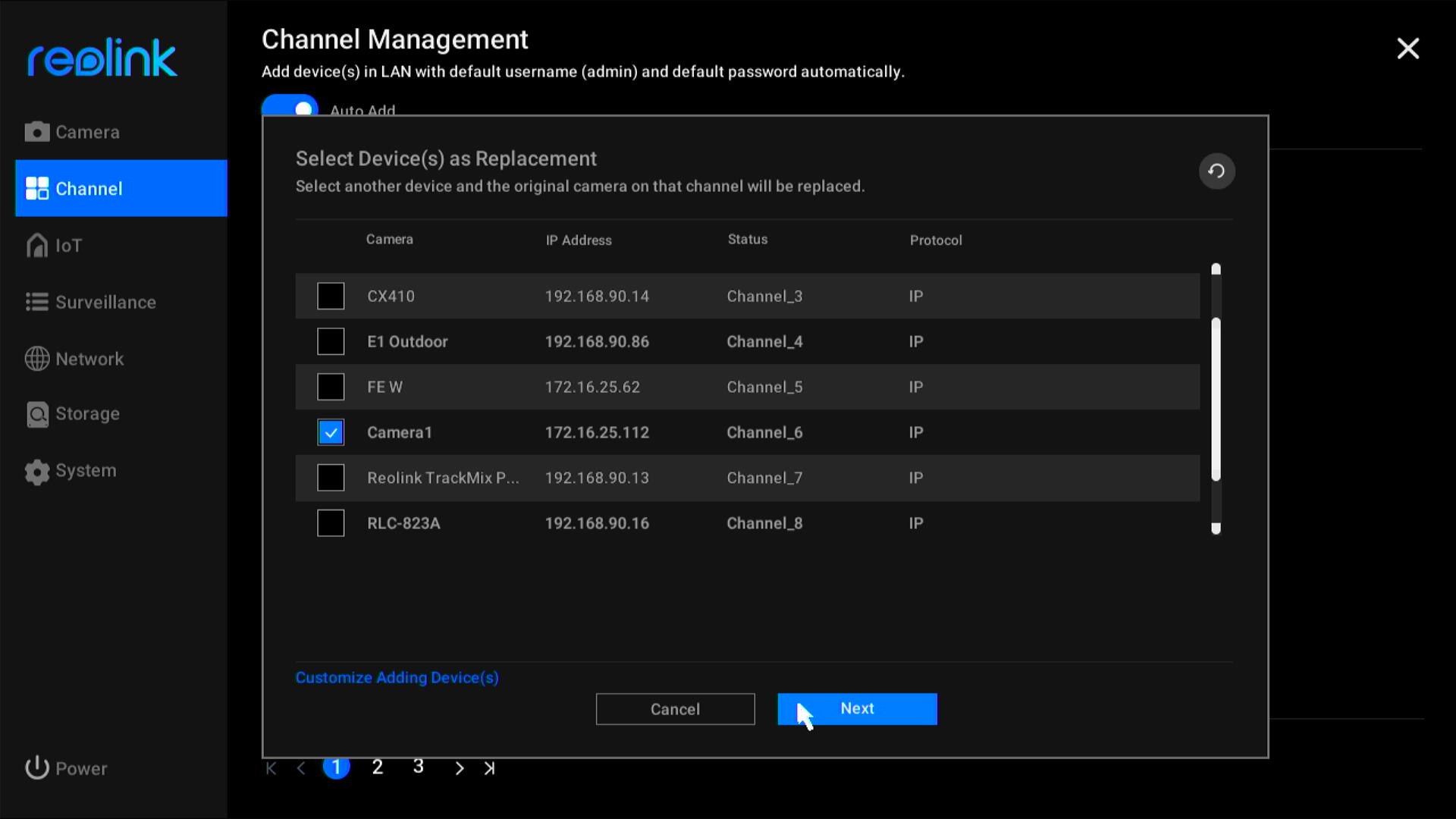Screen dimensions: 1456x819
Task: Jump to the last page arrow
Action: [490, 768]
